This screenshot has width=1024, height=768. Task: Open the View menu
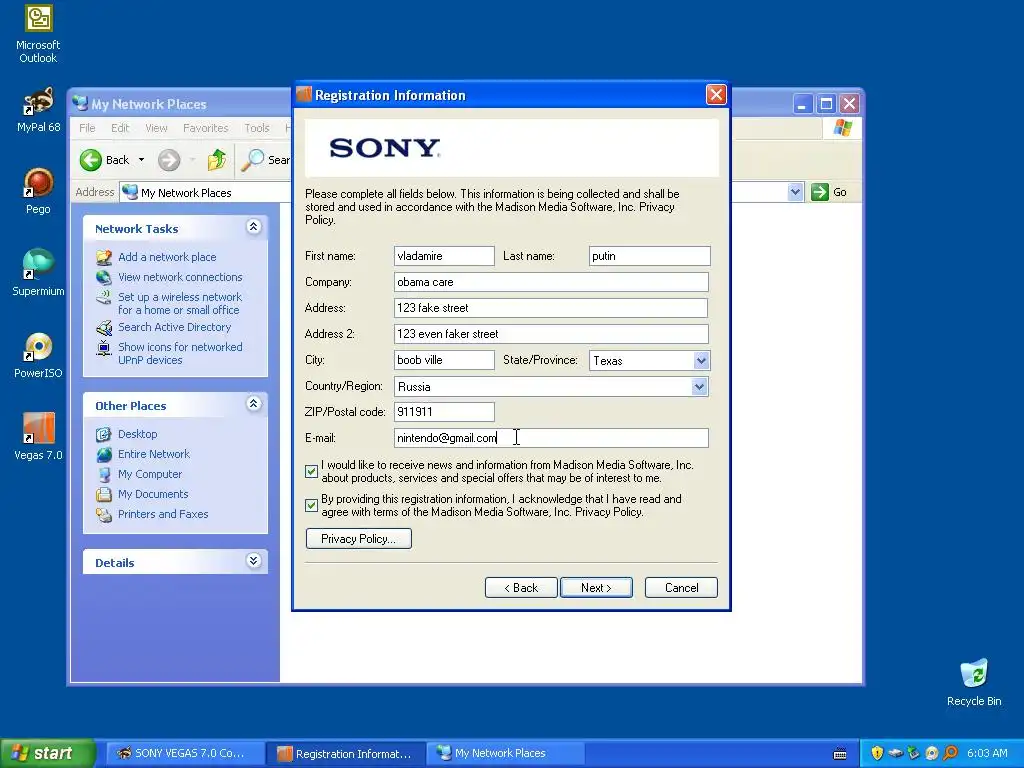tap(156, 128)
